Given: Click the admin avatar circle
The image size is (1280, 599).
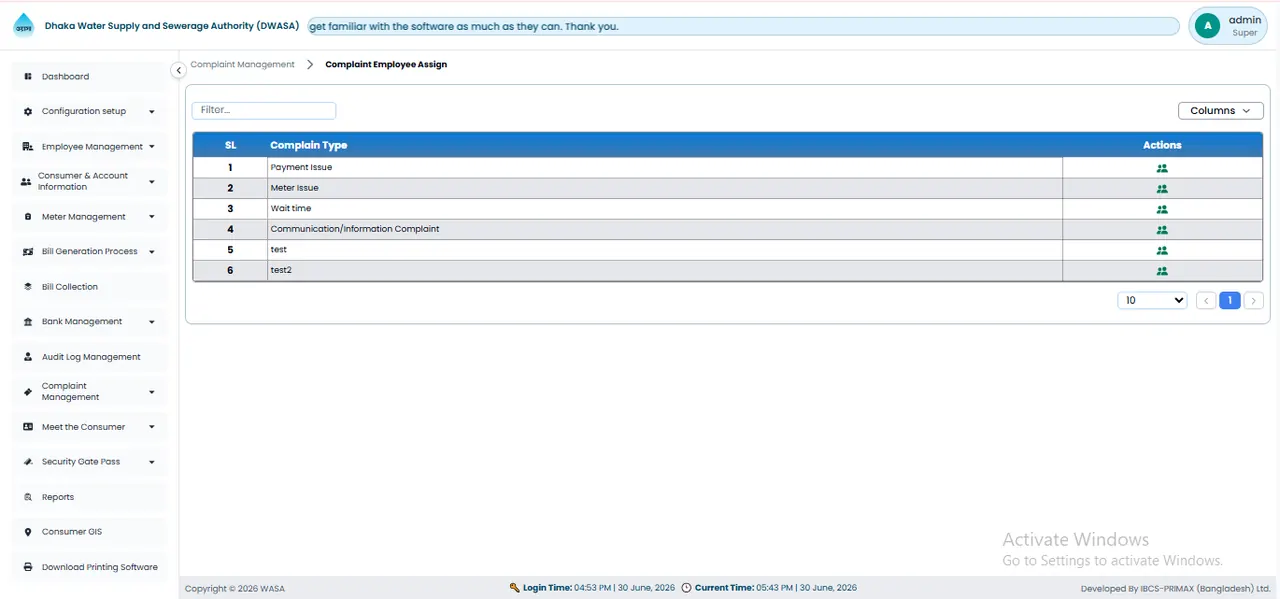Looking at the screenshot, I should coord(1208,26).
